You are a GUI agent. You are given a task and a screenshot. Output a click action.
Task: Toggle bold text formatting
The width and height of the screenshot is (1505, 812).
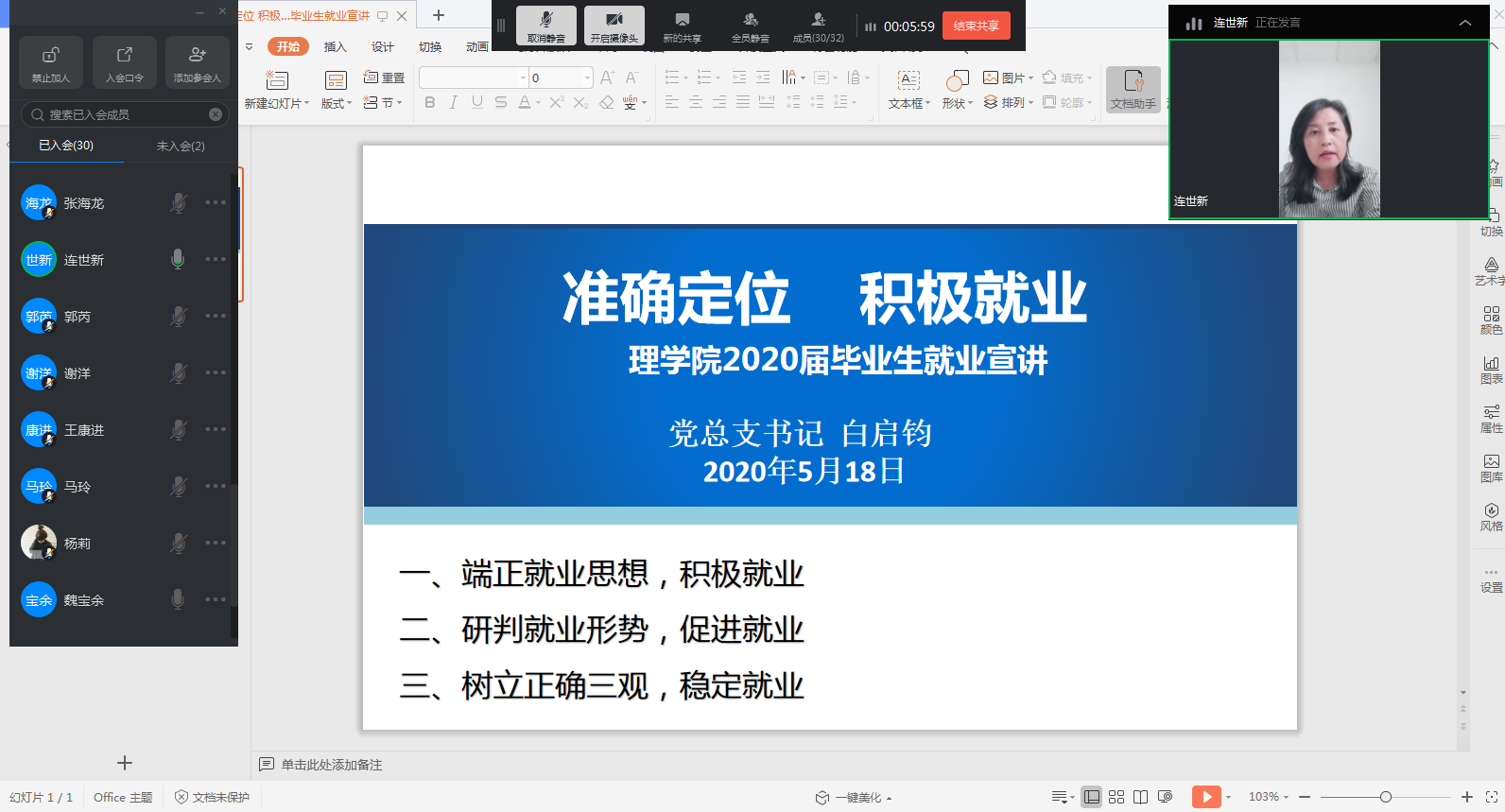[x=430, y=102]
